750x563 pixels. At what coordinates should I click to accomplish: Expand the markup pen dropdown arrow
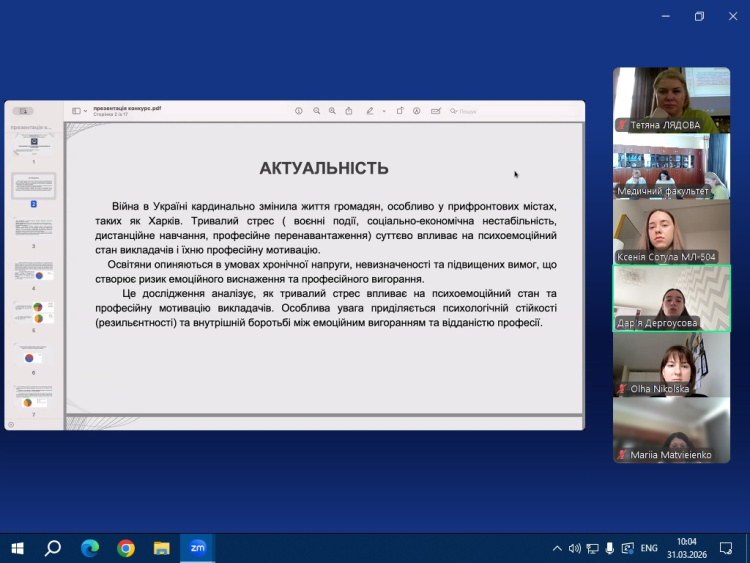coord(384,111)
